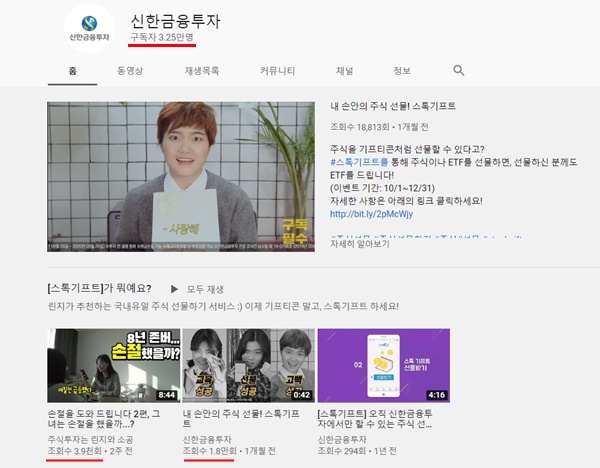Click description line 자세한 사항은 아래의 링크
This screenshot has height=468, width=600.
406,201
